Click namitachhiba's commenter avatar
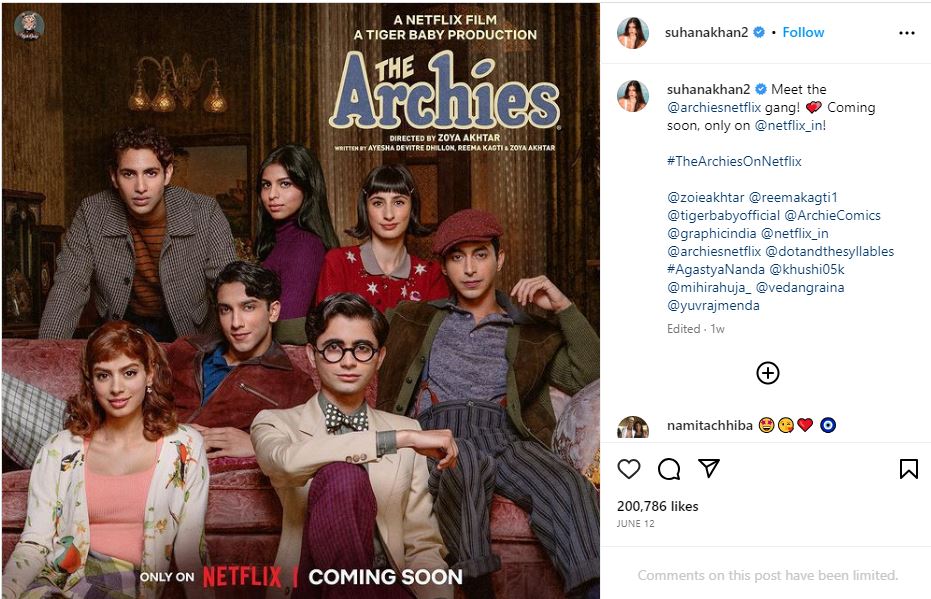This screenshot has height=599, width=931. (633, 427)
